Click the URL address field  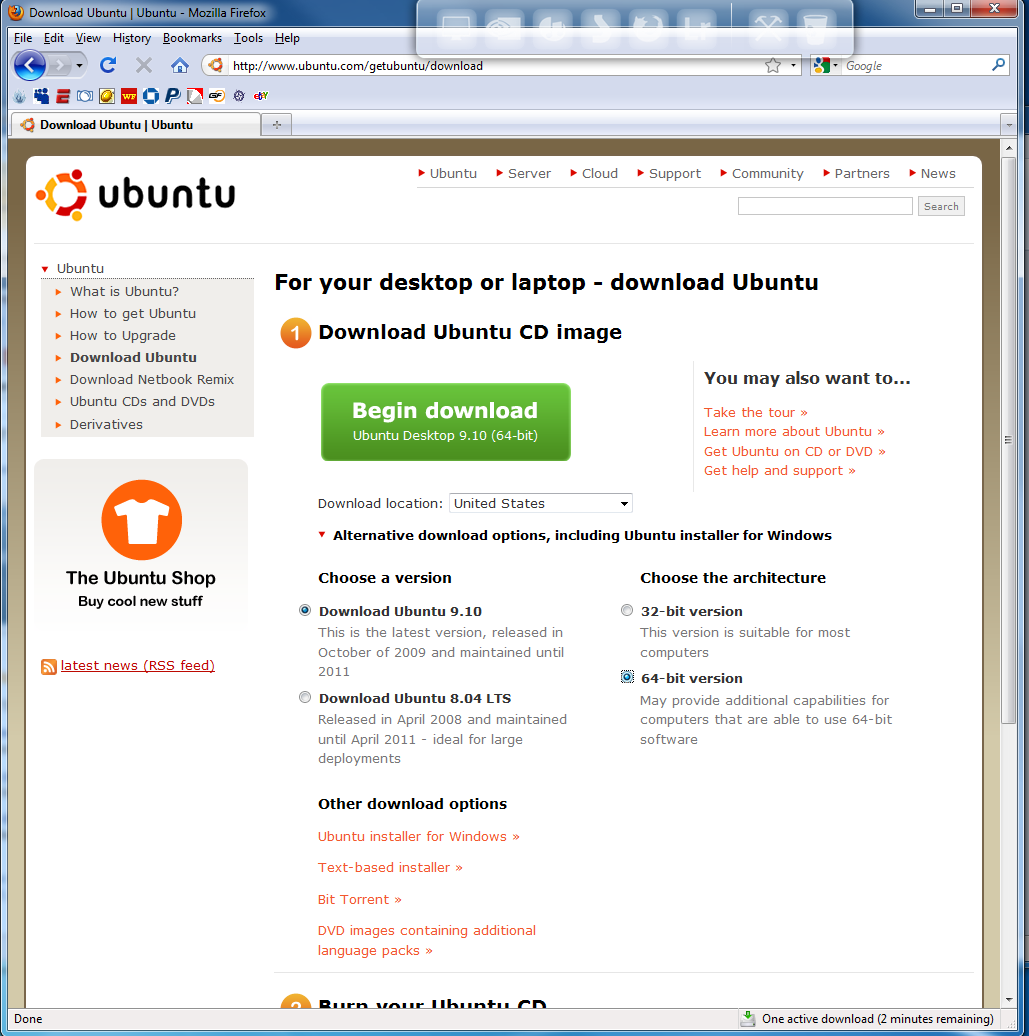pos(496,65)
